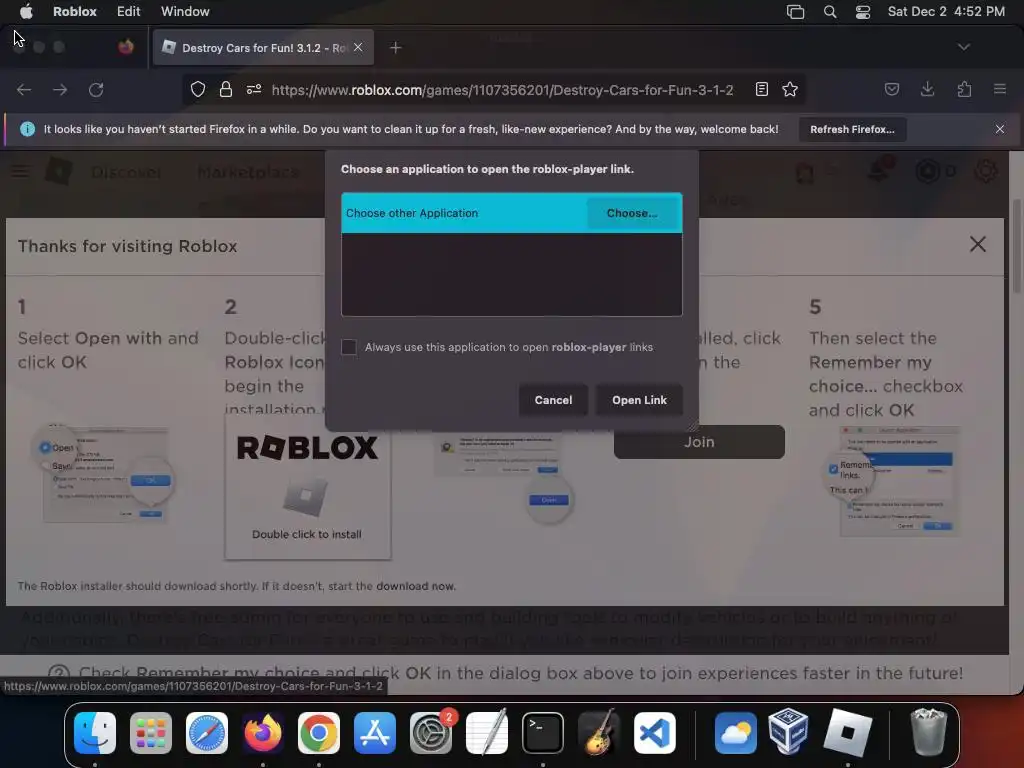This screenshot has height=768, width=1024.
Task: Toggle reader view icon
Action: coord(761,89)
